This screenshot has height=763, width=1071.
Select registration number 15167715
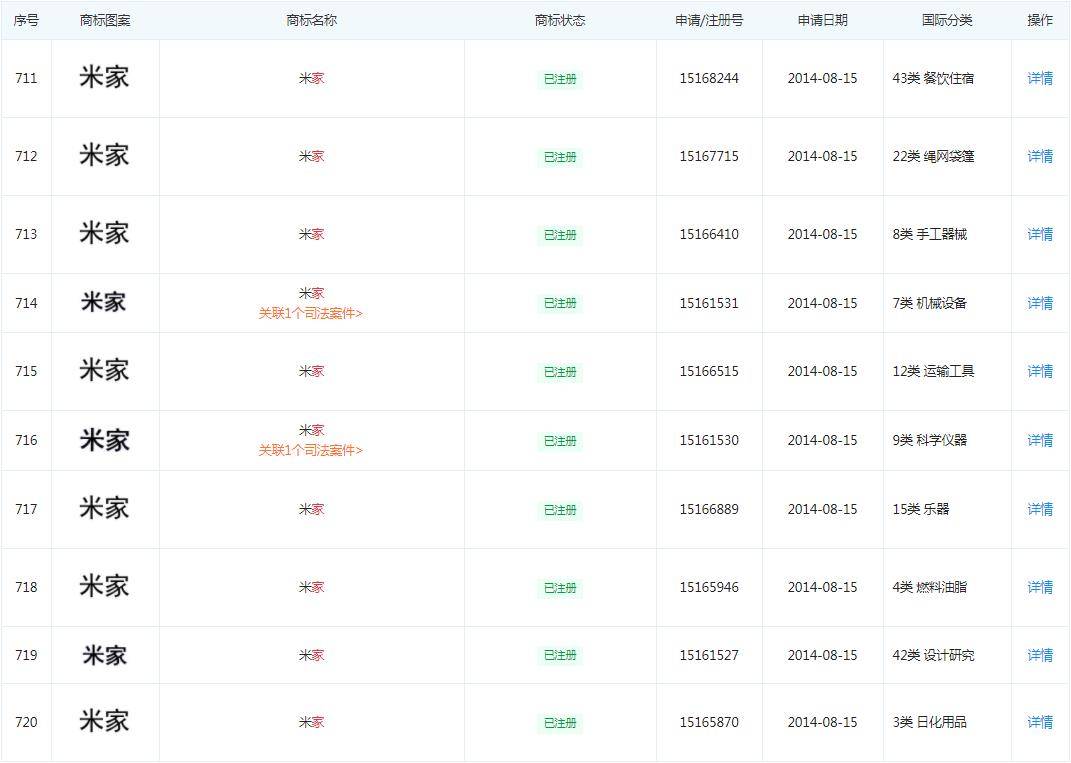point(709,156)
